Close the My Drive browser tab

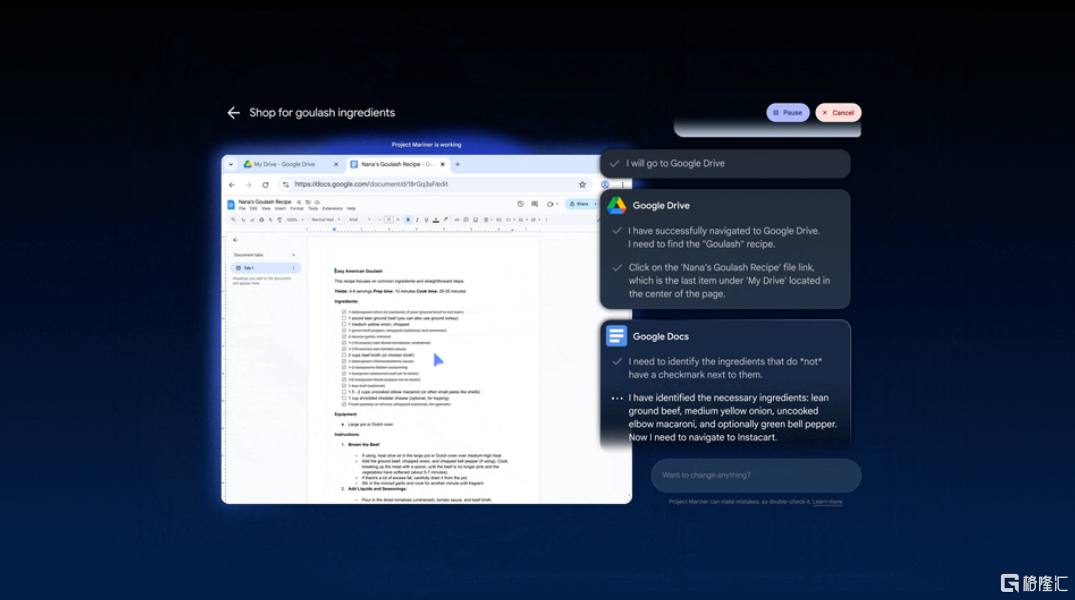[x=336, y=165]
